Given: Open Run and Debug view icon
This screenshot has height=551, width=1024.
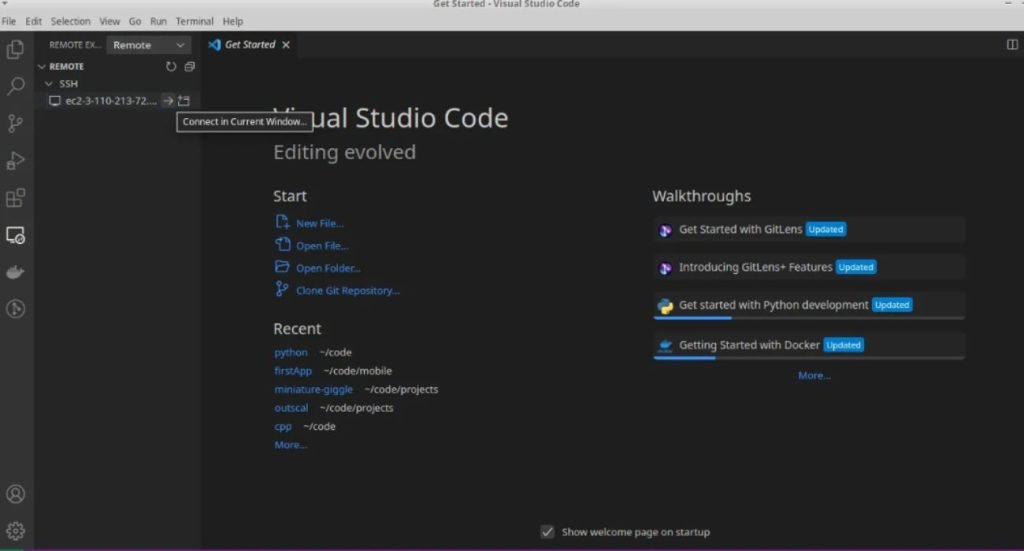Looking at the screenshot, I should [16, 161].
